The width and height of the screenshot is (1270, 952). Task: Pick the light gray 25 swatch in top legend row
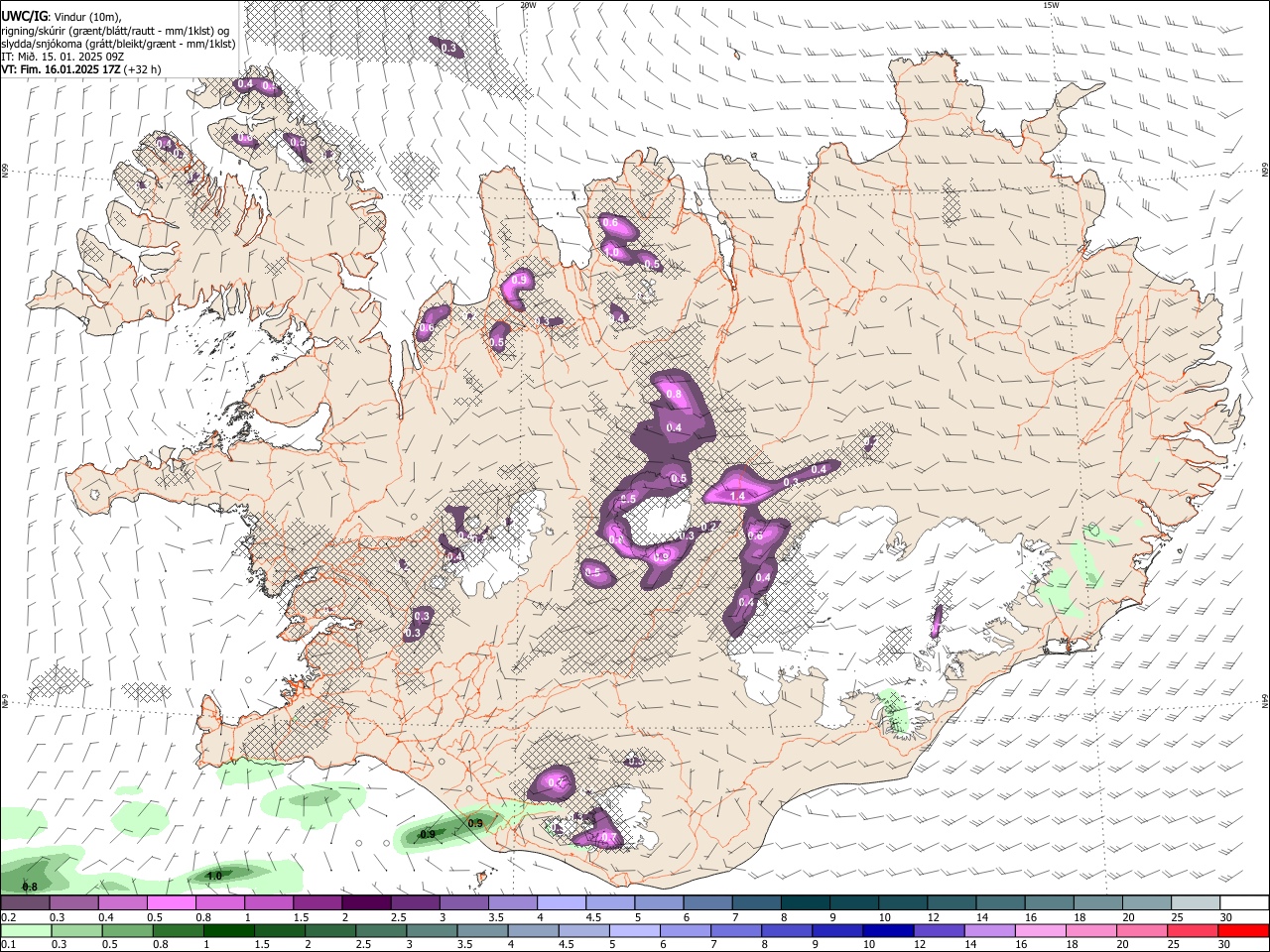point(1196,903)
